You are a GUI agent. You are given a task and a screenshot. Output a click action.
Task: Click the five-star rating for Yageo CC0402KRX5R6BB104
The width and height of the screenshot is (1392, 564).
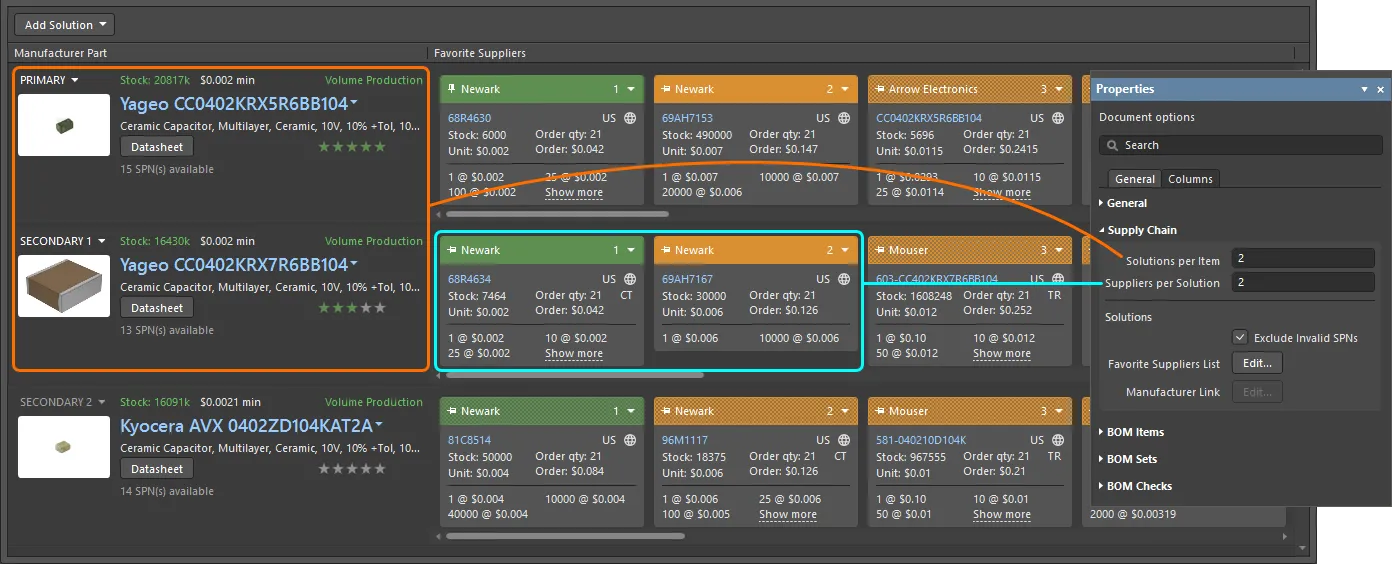pyautogui.click(x=352, y=147)
